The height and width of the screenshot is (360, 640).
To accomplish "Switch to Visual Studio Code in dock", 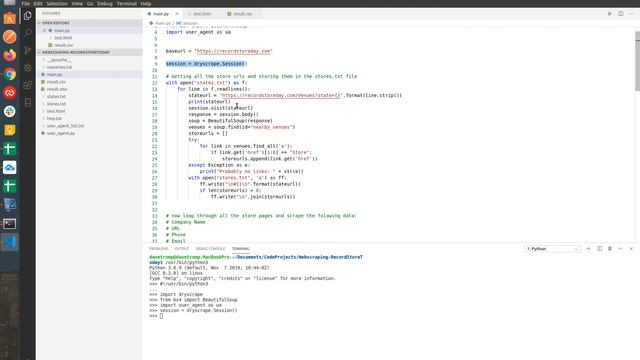I will 10,242.
